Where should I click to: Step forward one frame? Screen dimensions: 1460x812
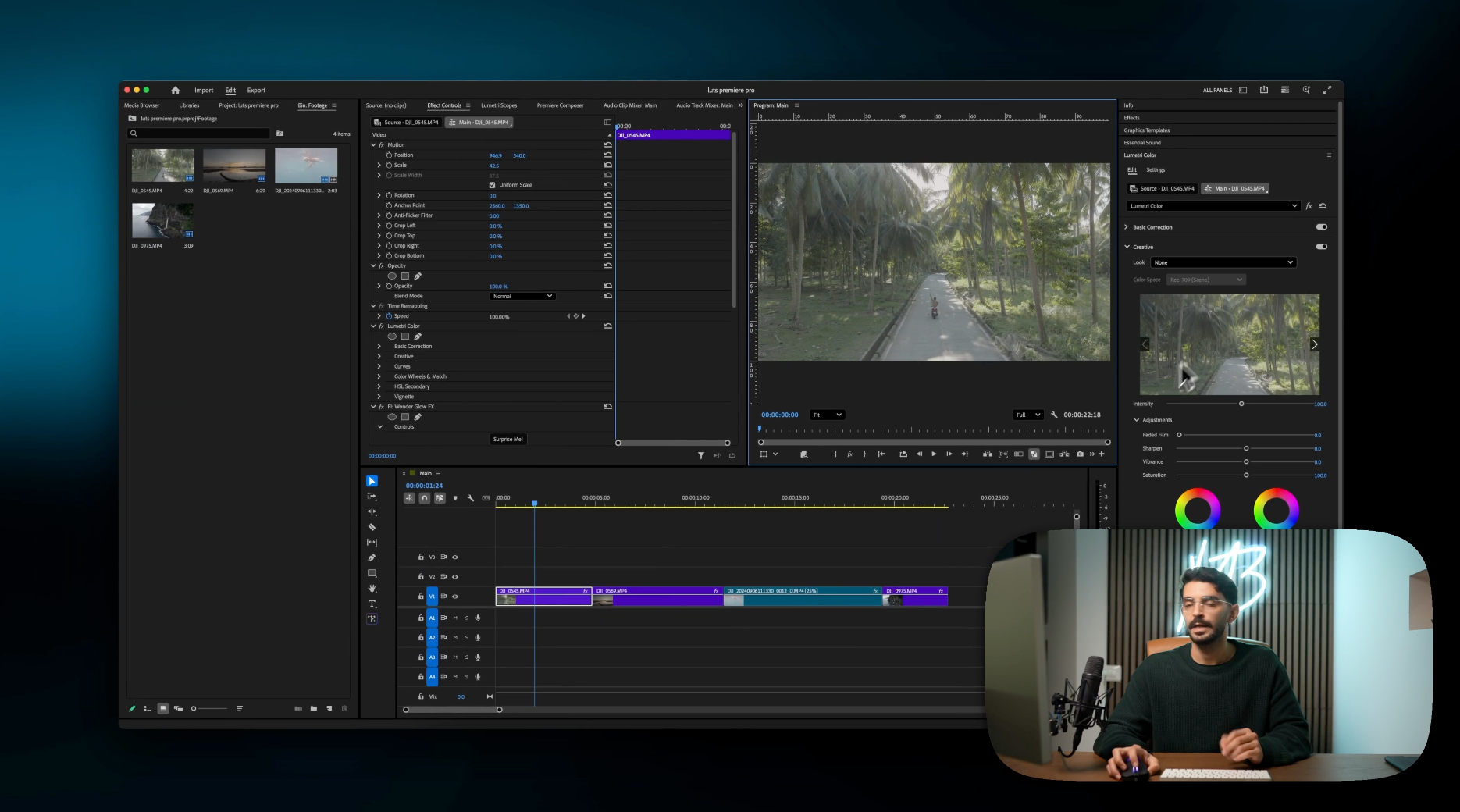[x=949, y=454]
